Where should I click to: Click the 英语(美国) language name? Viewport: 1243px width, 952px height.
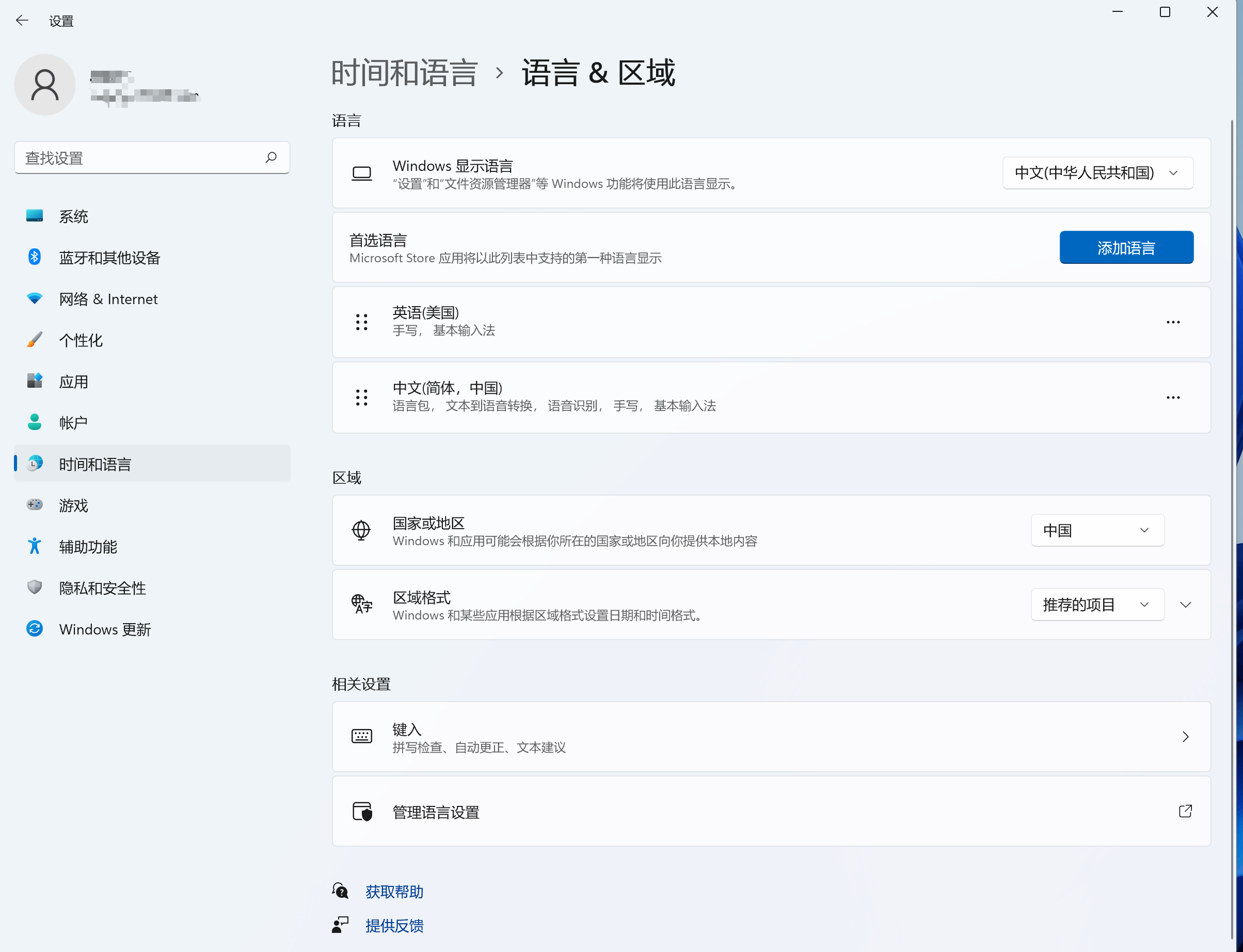pyautogui.click(x=426, y=312)
